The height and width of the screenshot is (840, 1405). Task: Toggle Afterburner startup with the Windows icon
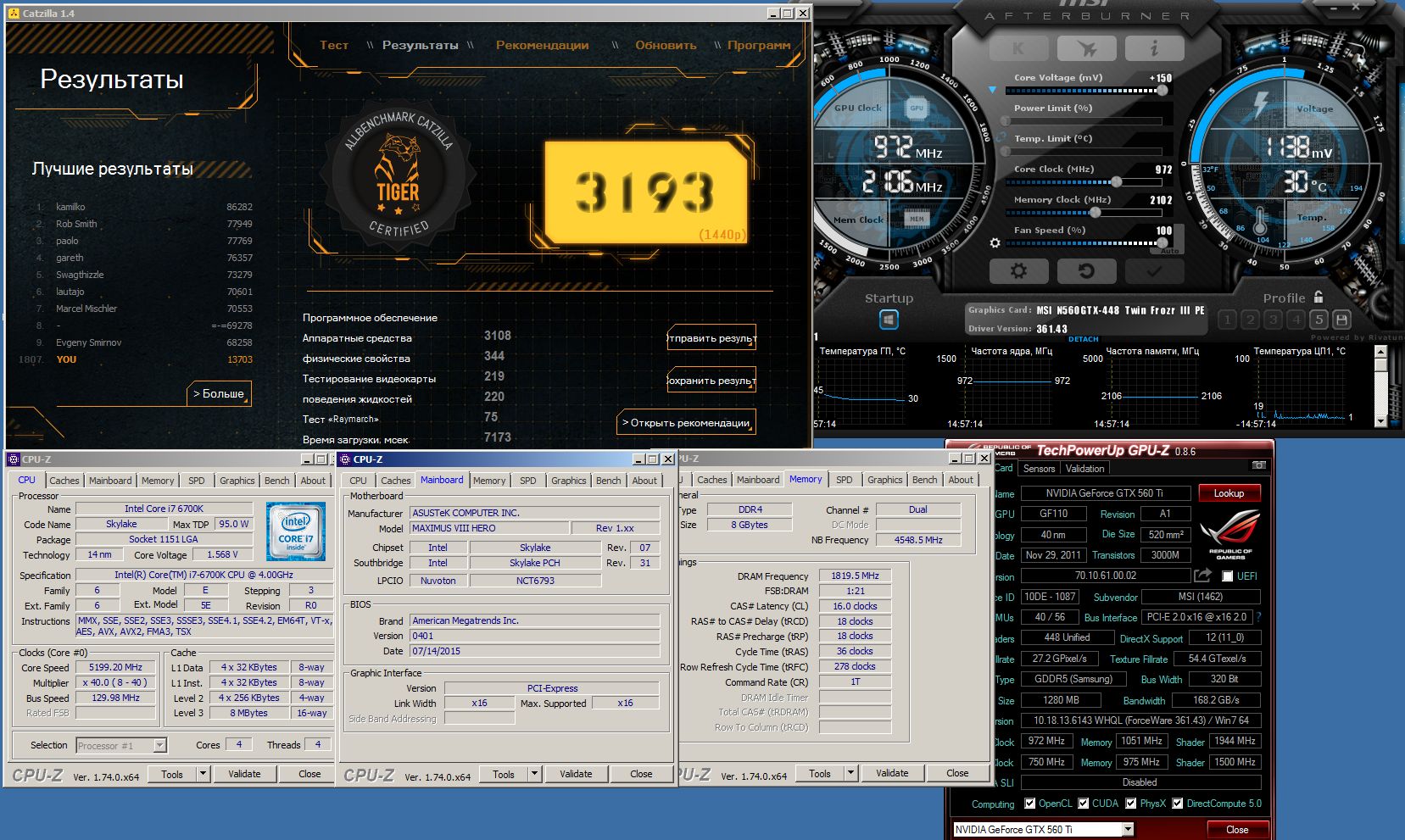[889, 320]
